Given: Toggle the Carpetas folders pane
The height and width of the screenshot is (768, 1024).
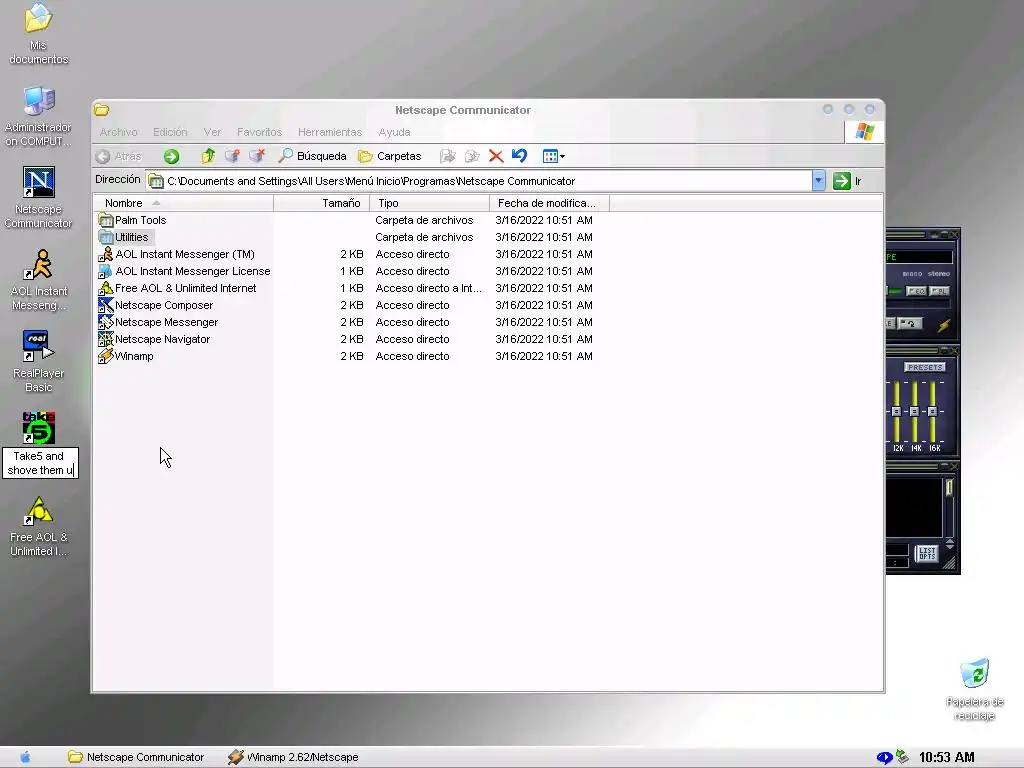Looking at the screenshot, I should coord(390,156).
